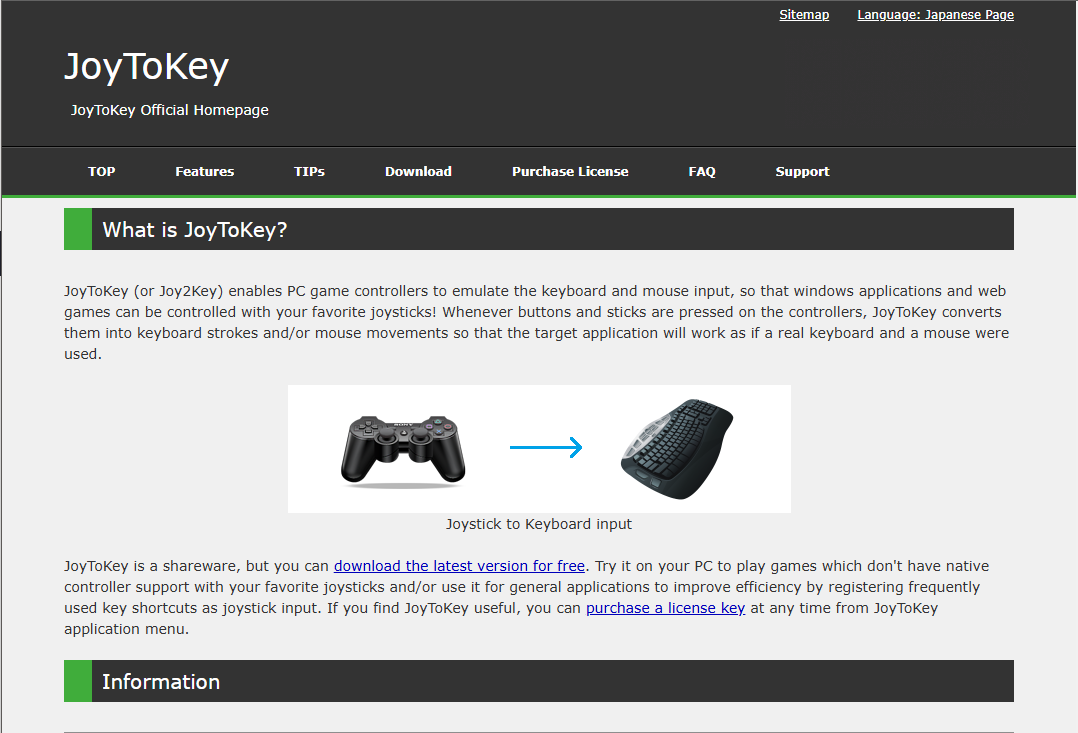
Task: Follow the download the latest version link
Action: pyautogui.click(x=459, y=566)
